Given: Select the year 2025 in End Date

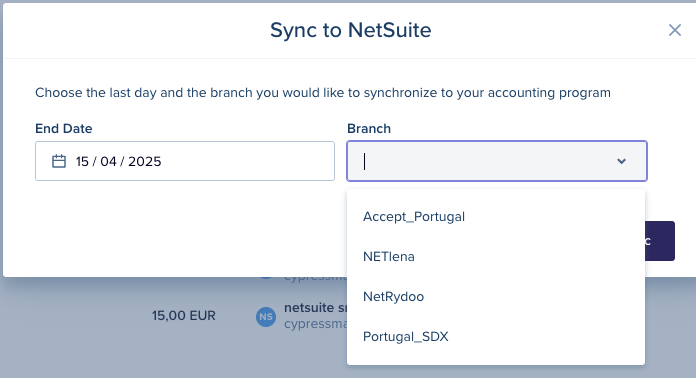Looking at the screenshot, I should [145, 161].
